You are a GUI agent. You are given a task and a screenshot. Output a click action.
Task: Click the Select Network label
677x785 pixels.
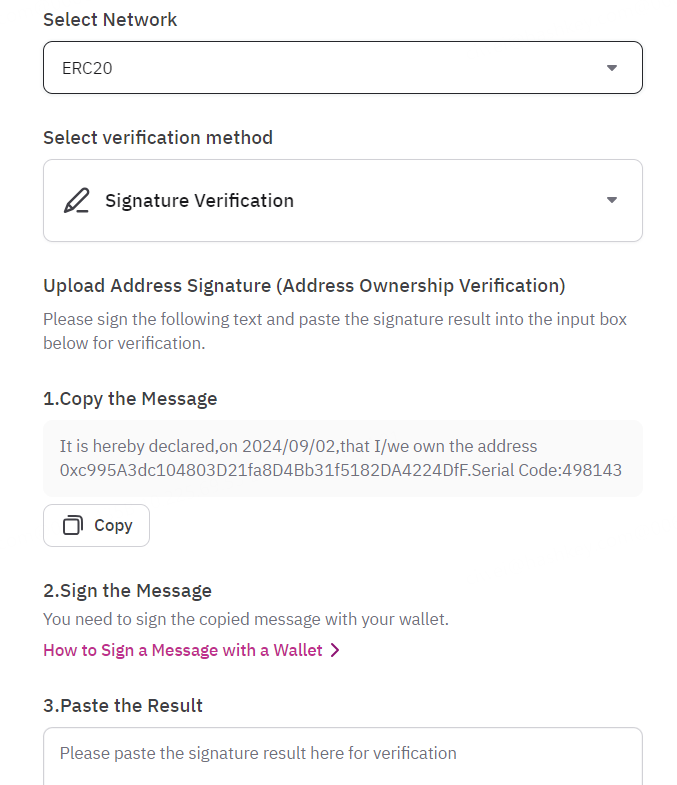(110, 20)
